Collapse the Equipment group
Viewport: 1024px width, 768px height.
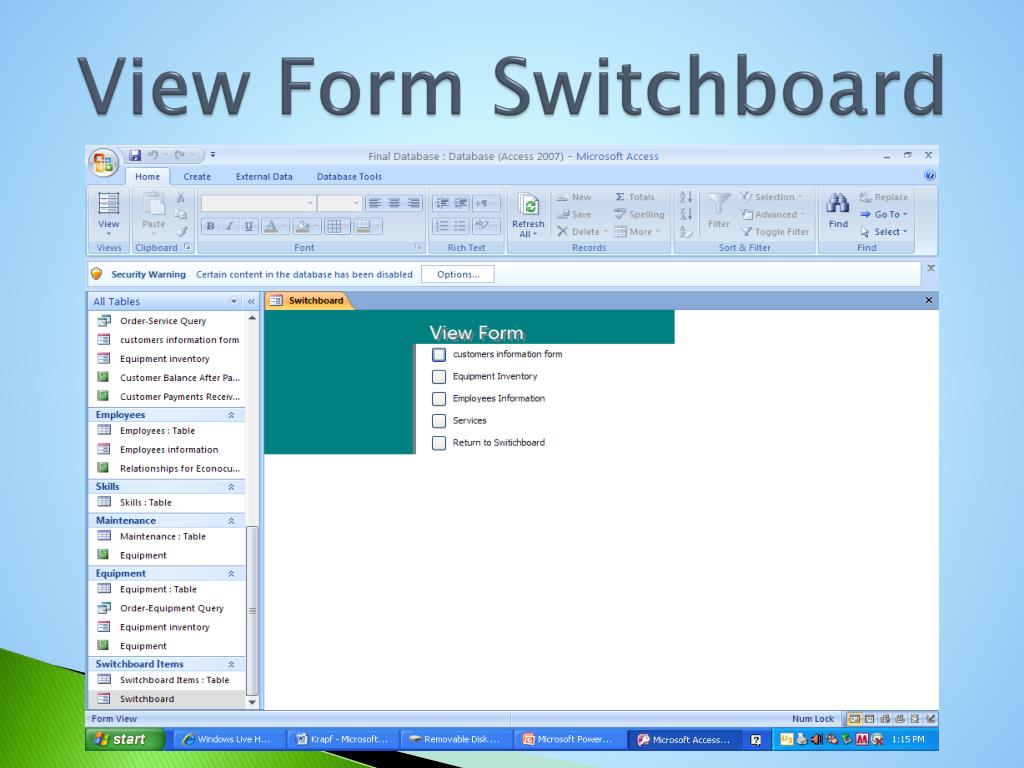(231, 573)
